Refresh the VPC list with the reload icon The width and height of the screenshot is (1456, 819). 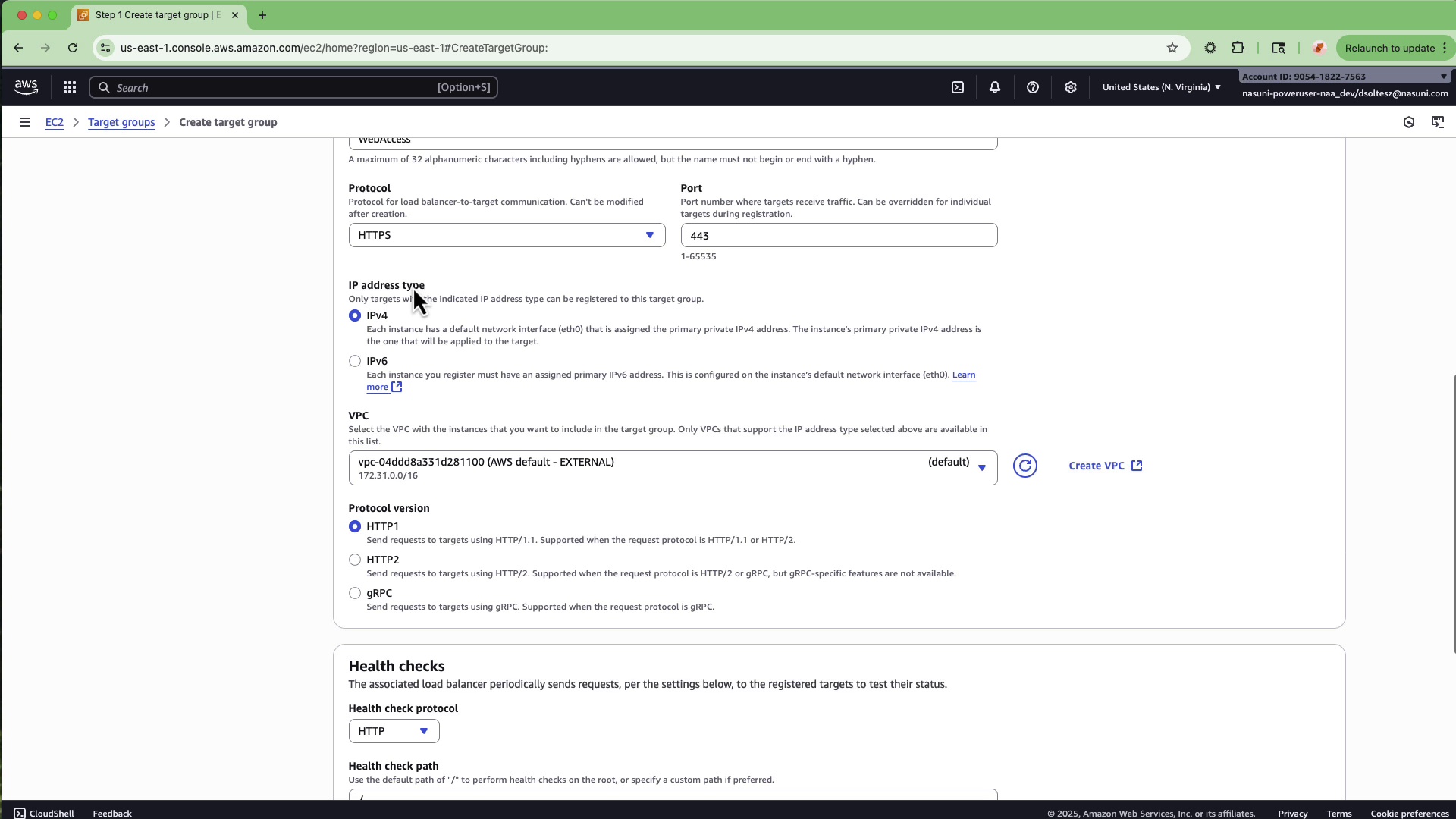click(x=1025, y=466)
